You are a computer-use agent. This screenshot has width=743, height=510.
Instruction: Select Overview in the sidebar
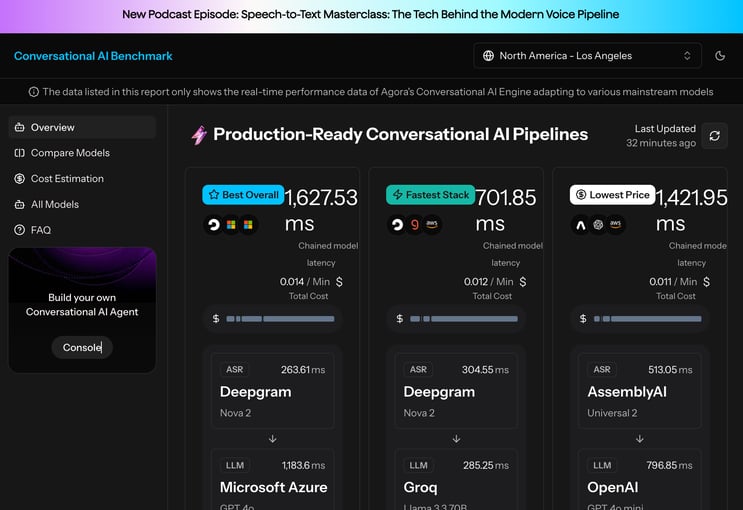(82, 127)
